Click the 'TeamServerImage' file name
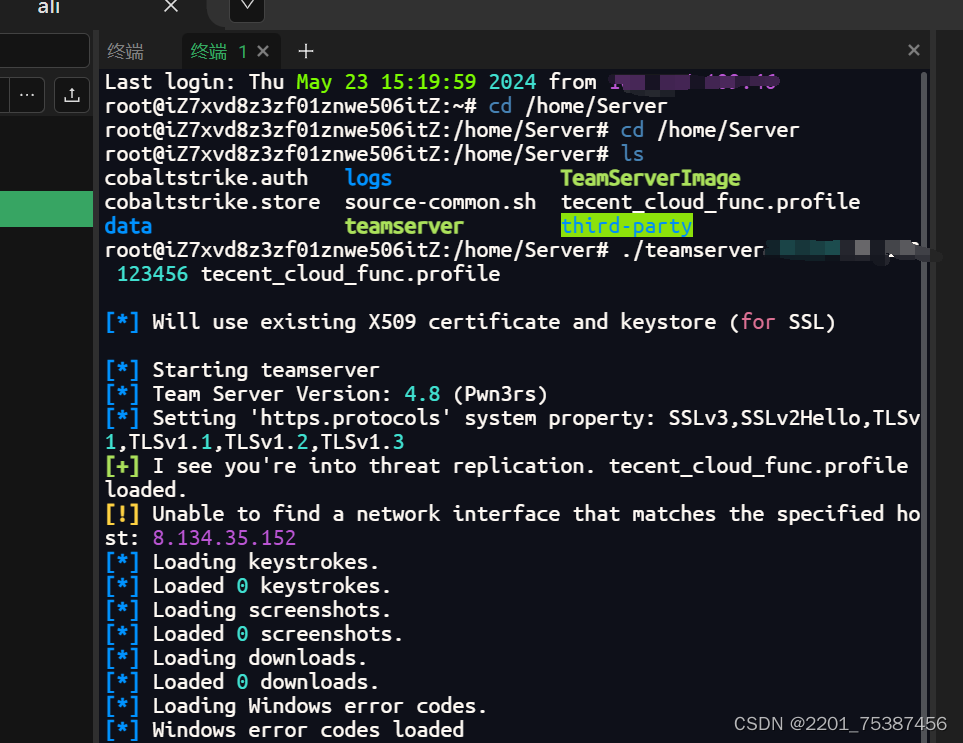Viewport: 963px width, 743px height. (x=650, y=178)
